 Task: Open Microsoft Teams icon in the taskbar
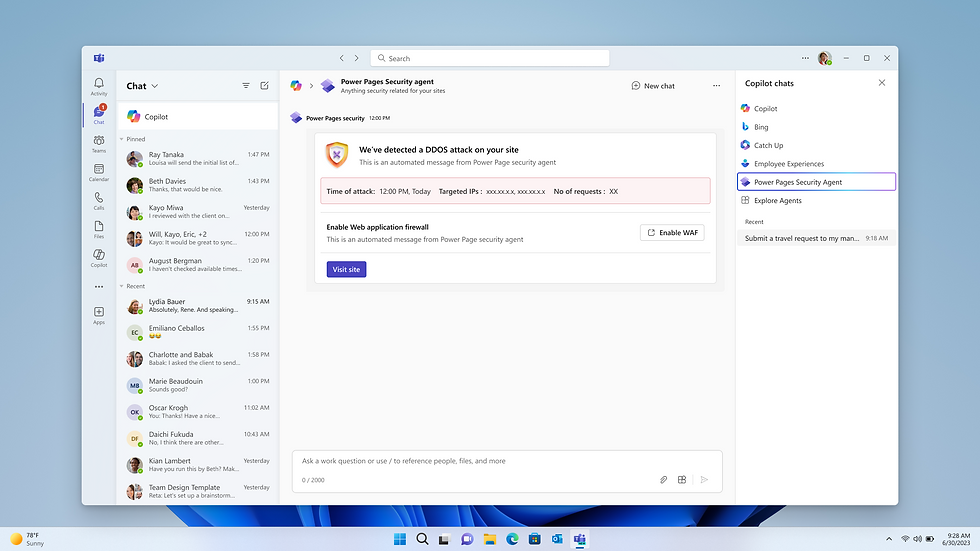coord(579,539)
